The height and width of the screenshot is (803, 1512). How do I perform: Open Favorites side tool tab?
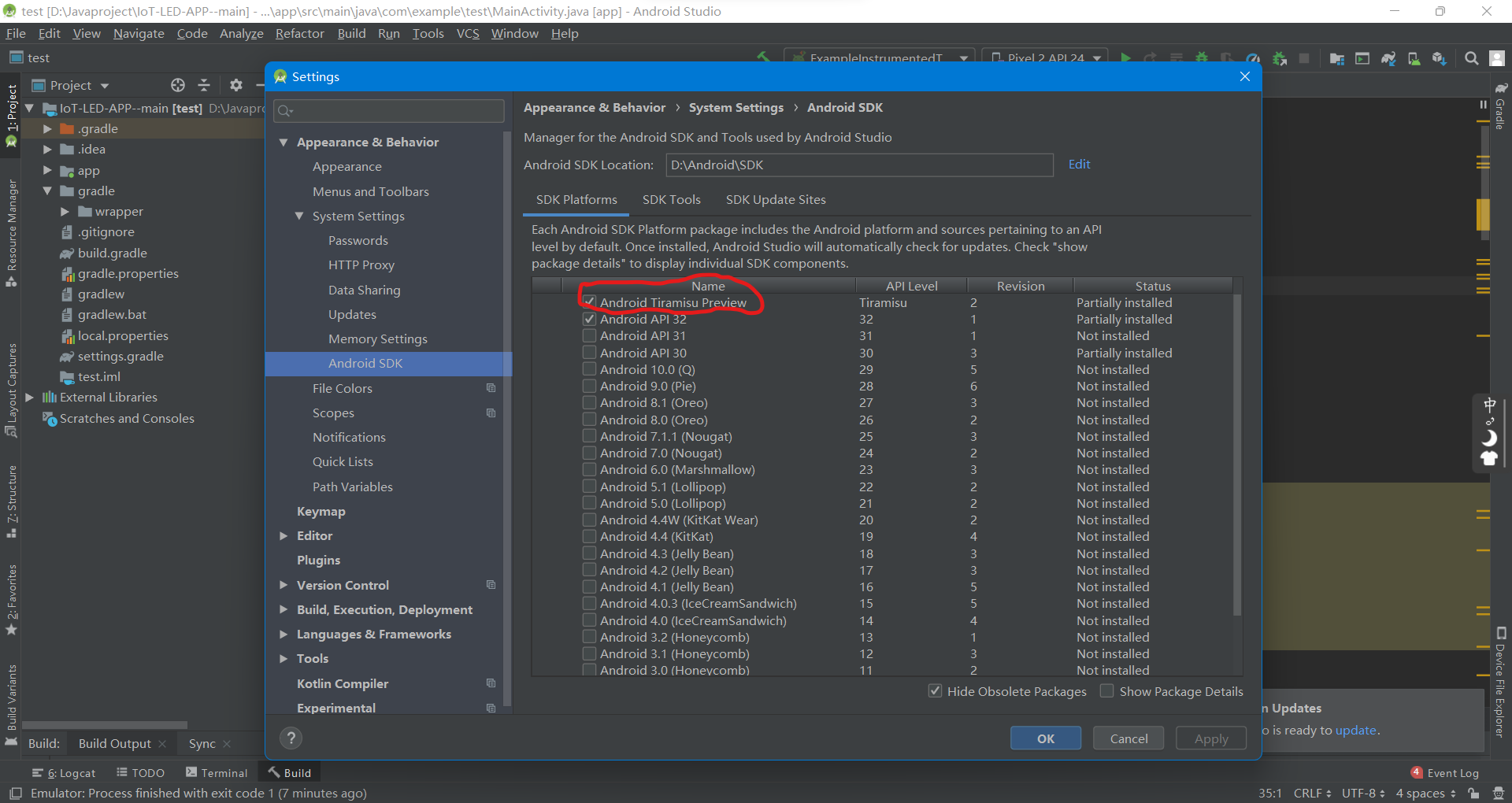click(11, 600)
